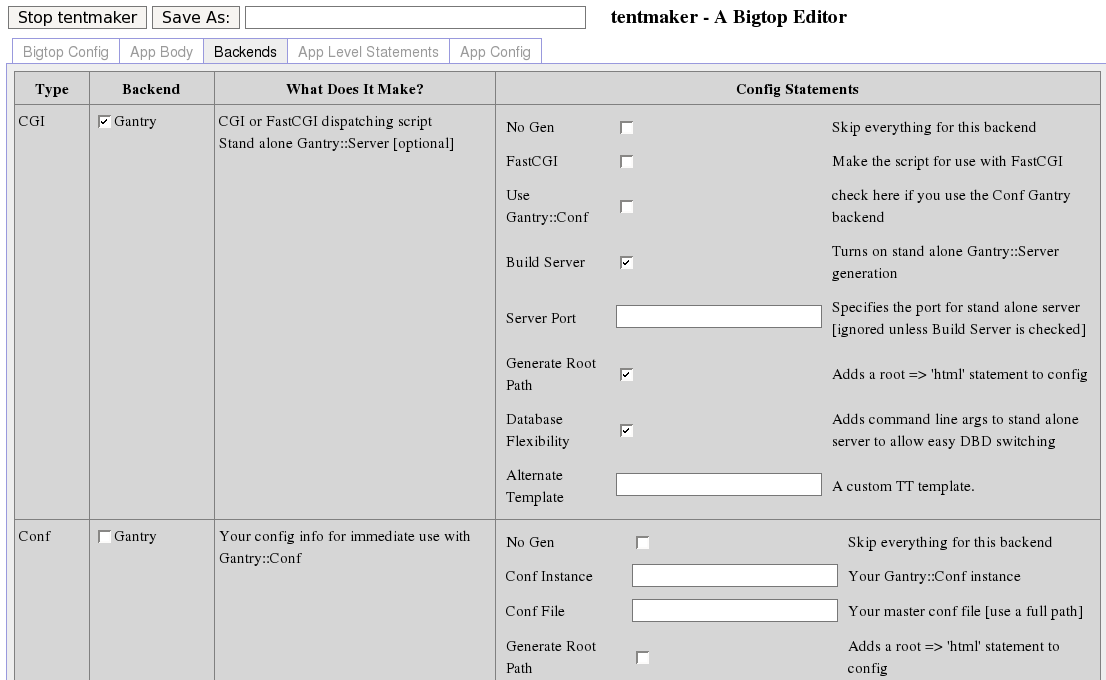Screen dimensions: 1106x680
Task: Click the Save As button
Action: tap(196, 18)
